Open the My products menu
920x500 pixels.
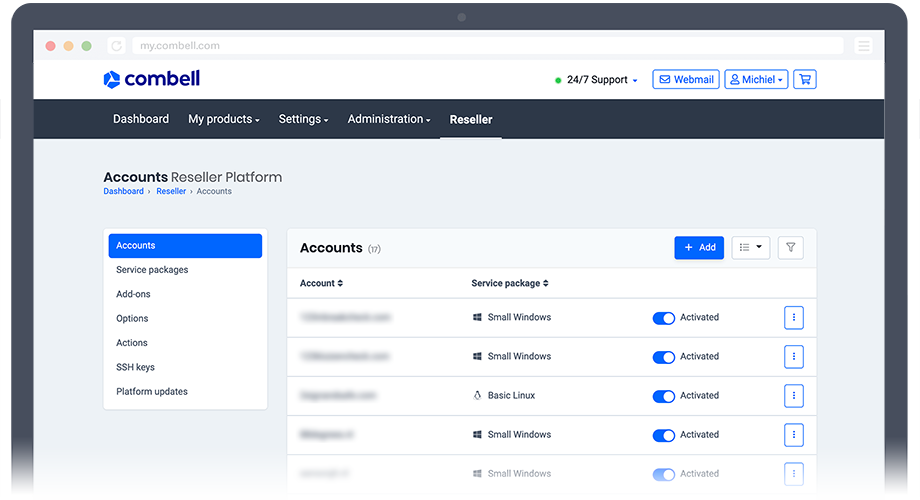[x=223, y=119]
